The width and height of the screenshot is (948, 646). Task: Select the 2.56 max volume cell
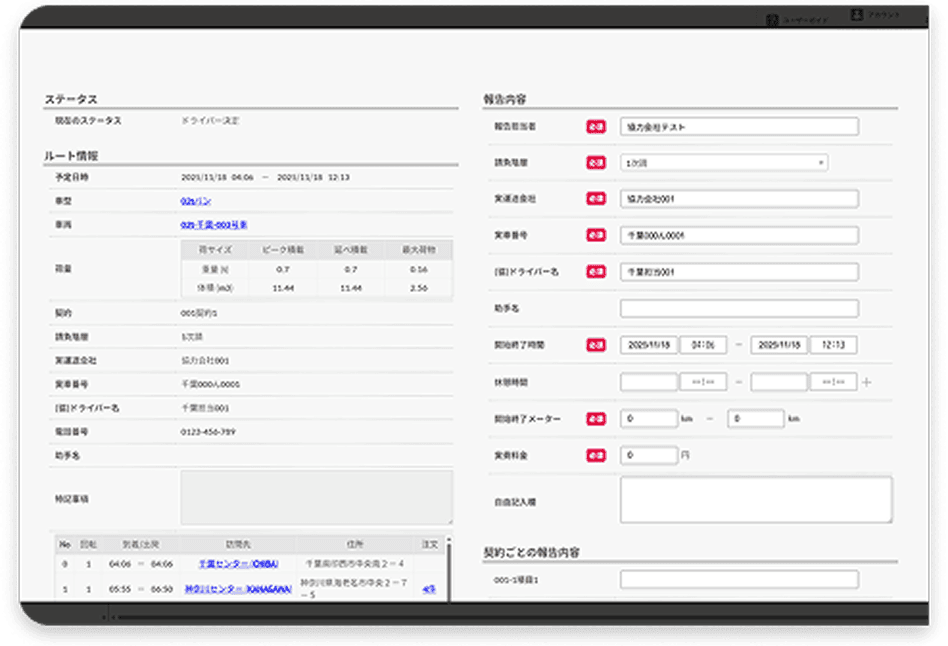pos(418,288)
